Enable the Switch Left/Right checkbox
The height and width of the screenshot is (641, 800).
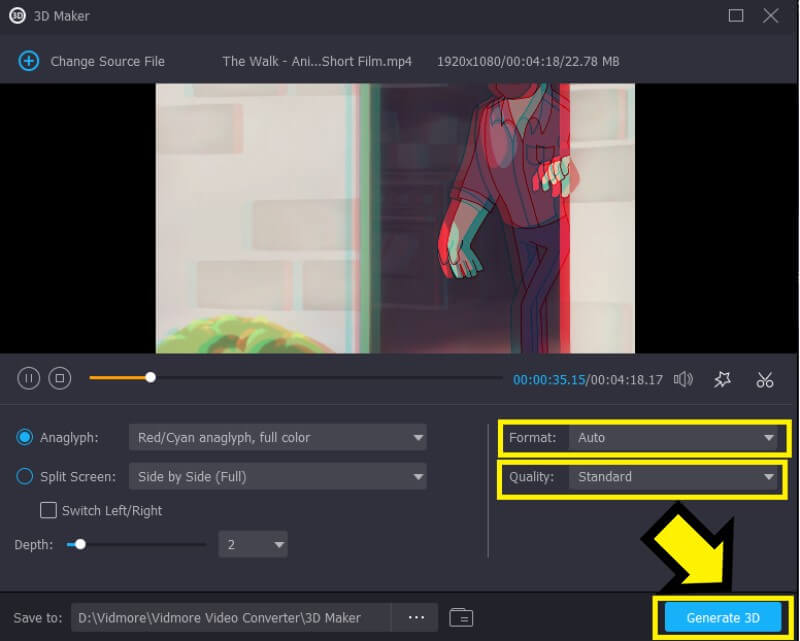point(48,511)
